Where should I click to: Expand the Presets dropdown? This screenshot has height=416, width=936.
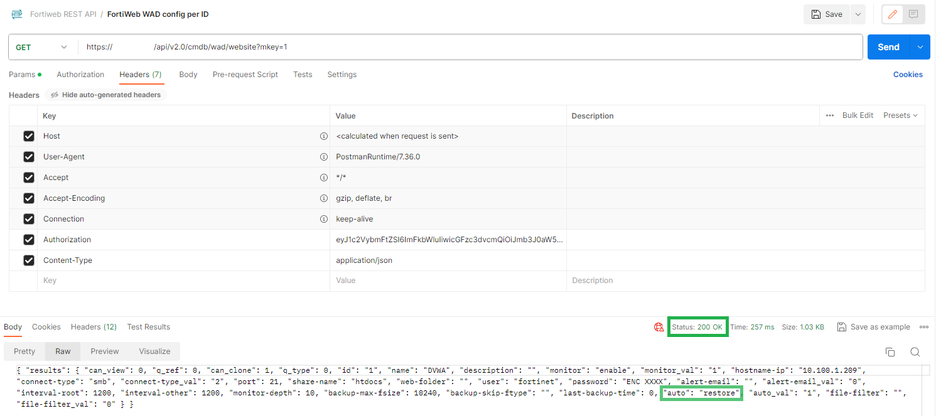click(900, 116)
